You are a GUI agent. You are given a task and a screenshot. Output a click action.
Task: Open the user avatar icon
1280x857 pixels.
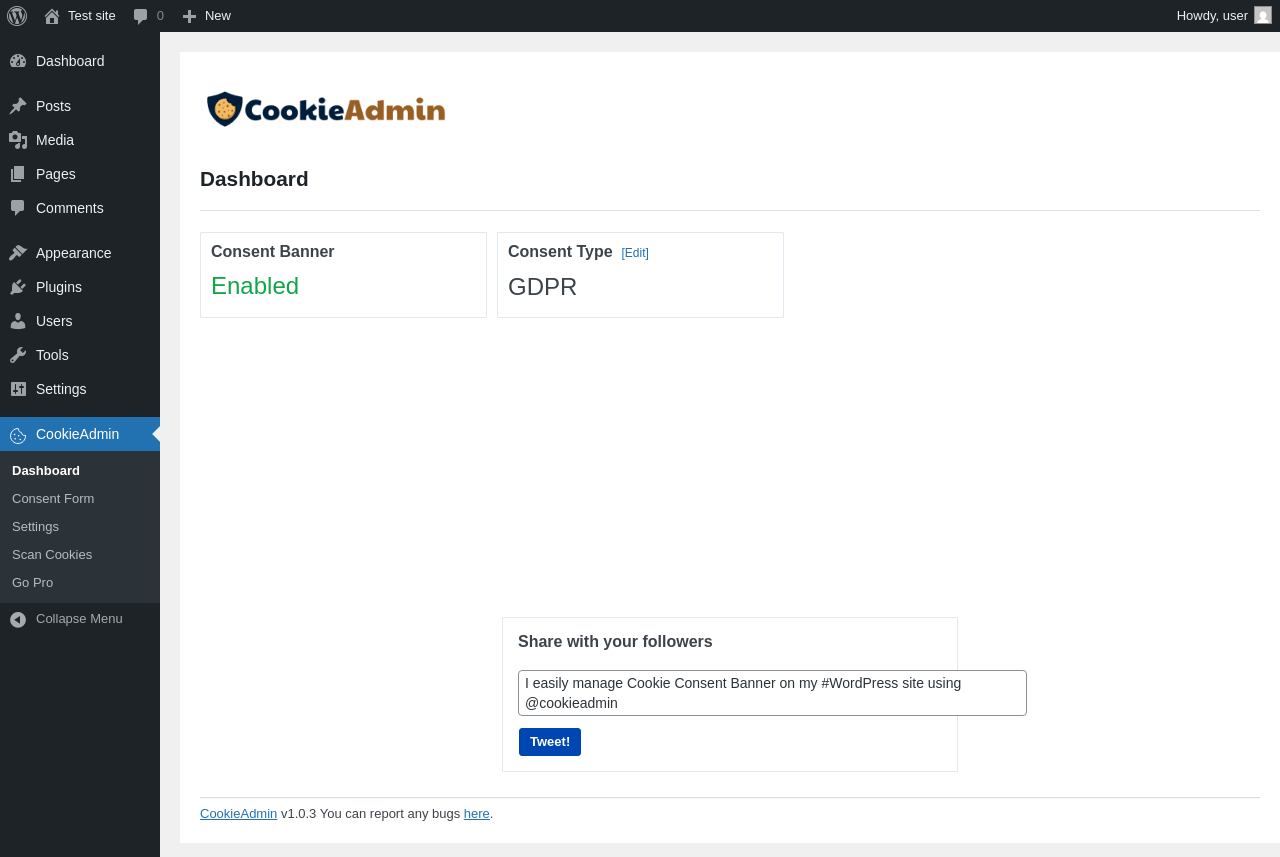1263,15
